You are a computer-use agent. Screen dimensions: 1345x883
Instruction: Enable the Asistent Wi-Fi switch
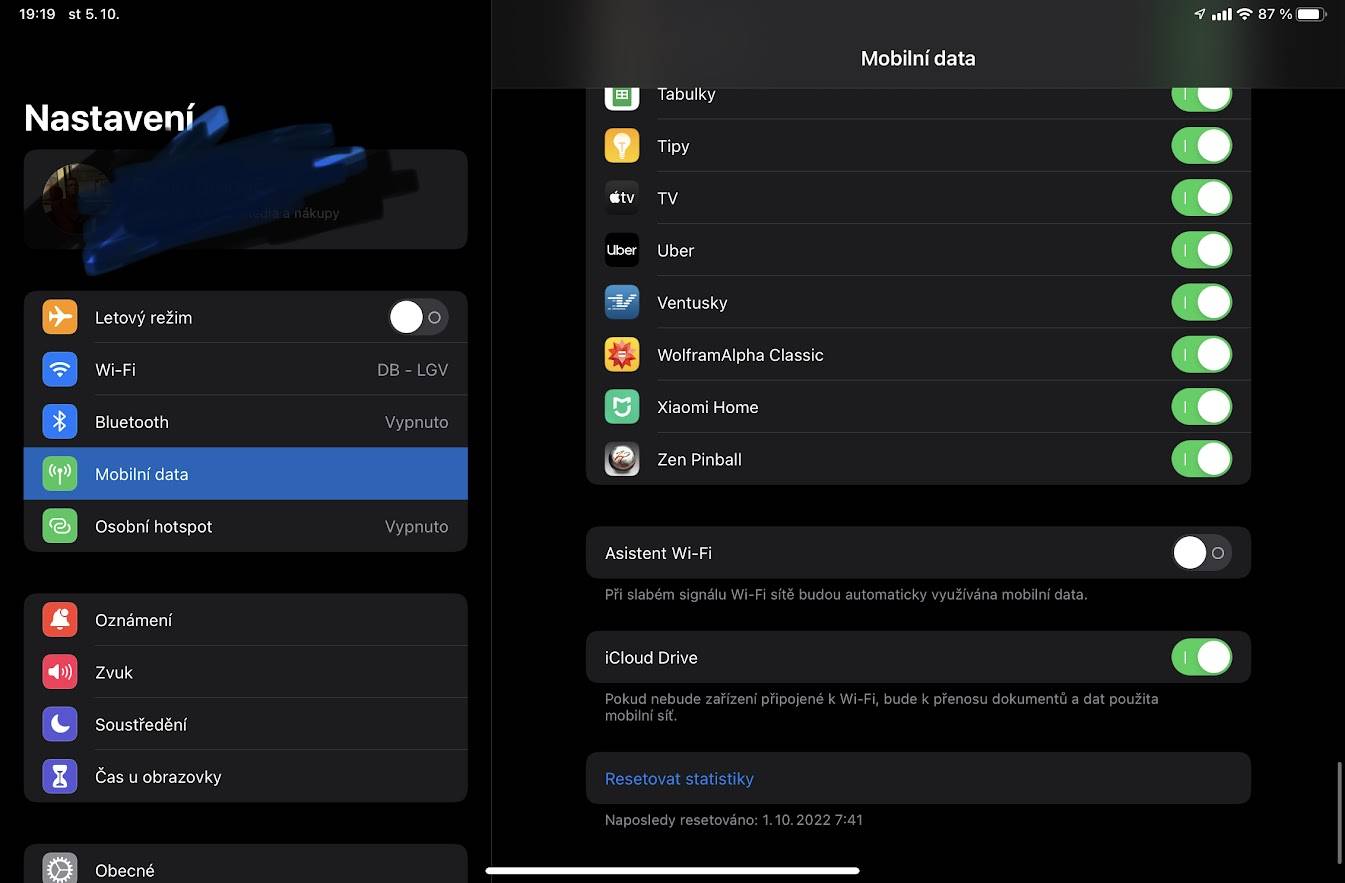[x=1201, y=553]
